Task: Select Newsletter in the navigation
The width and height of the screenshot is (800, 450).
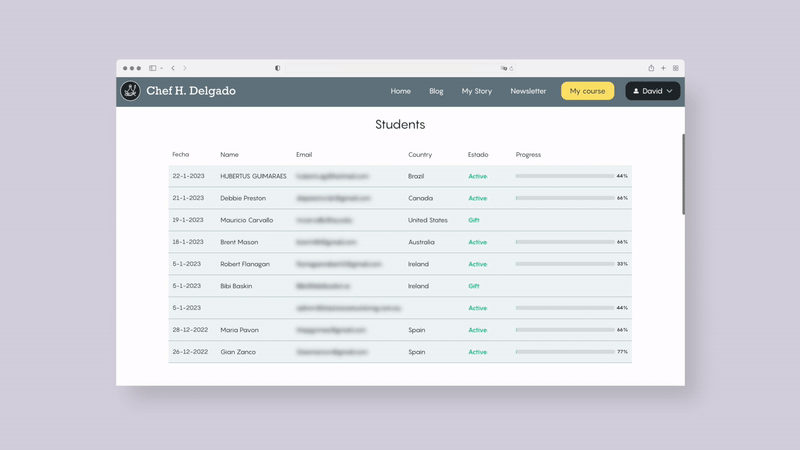Action: (x=528, y=91)
